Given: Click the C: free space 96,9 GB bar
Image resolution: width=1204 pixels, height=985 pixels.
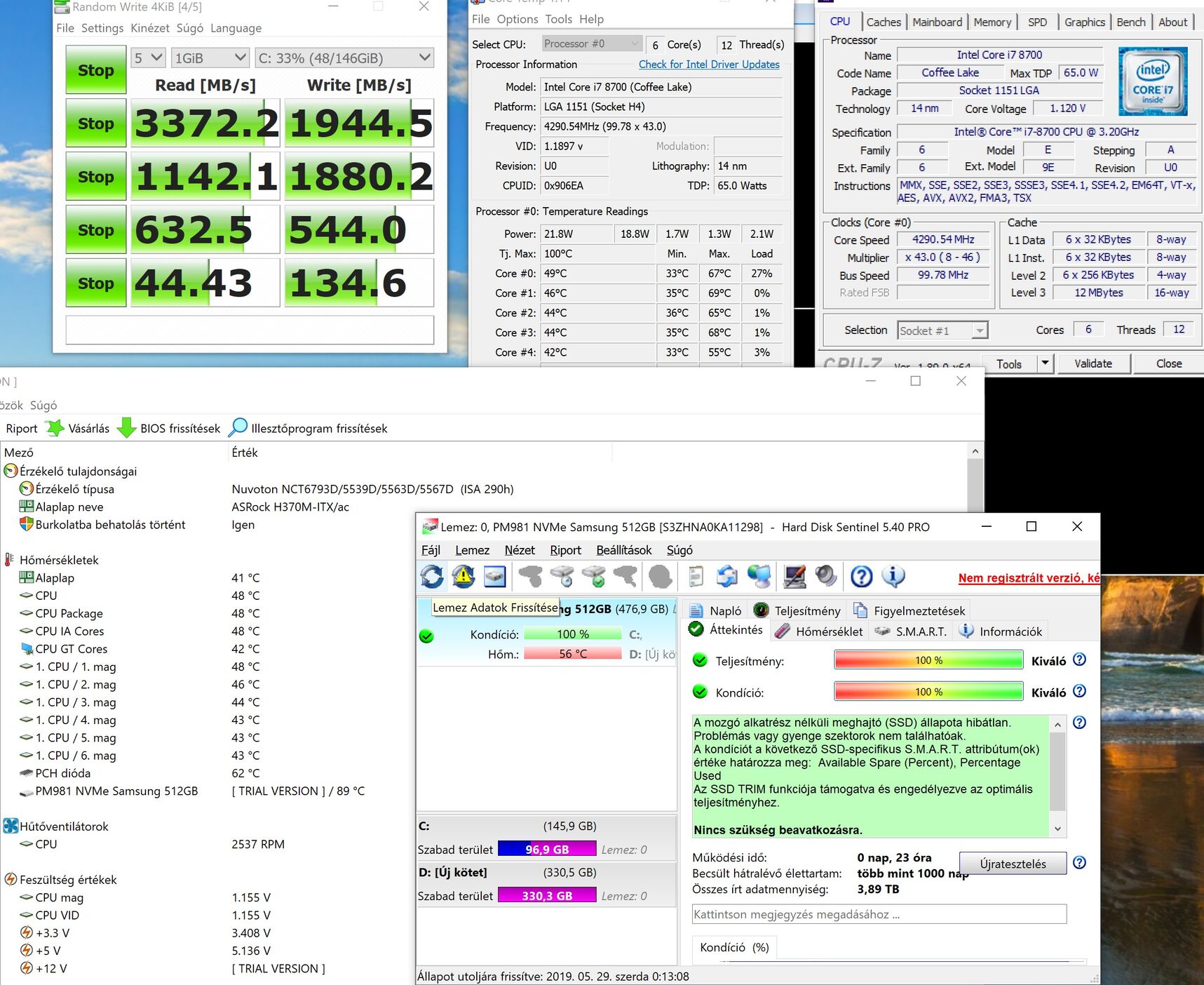Looking at the screenshot, I should 547,849.
